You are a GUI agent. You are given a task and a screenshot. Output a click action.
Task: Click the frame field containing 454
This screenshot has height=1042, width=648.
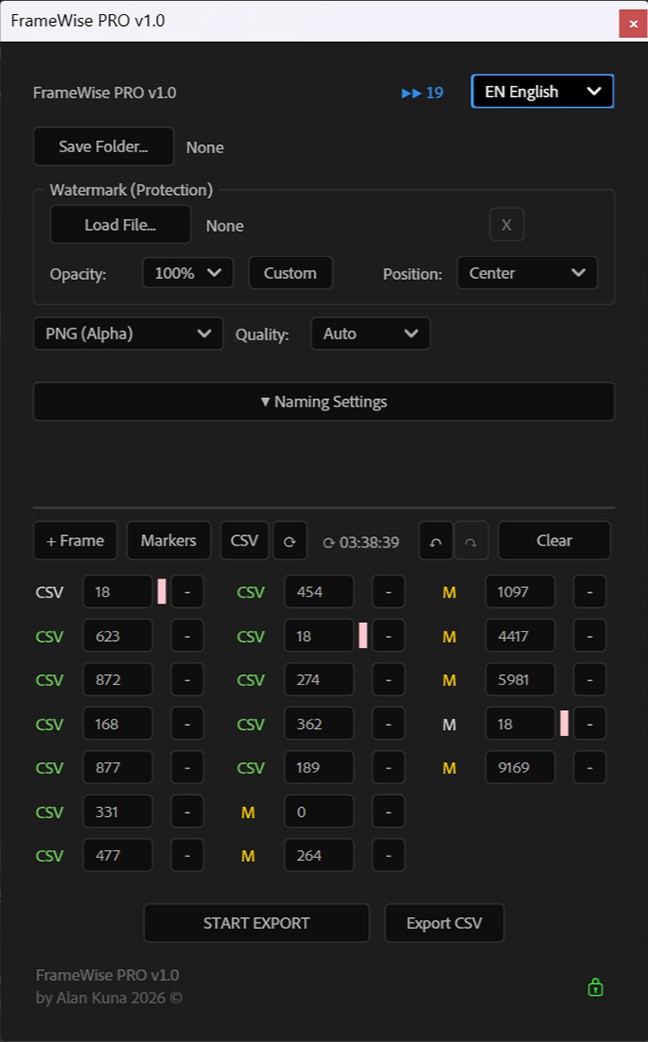pyautogui.click(x=319, y=591)
